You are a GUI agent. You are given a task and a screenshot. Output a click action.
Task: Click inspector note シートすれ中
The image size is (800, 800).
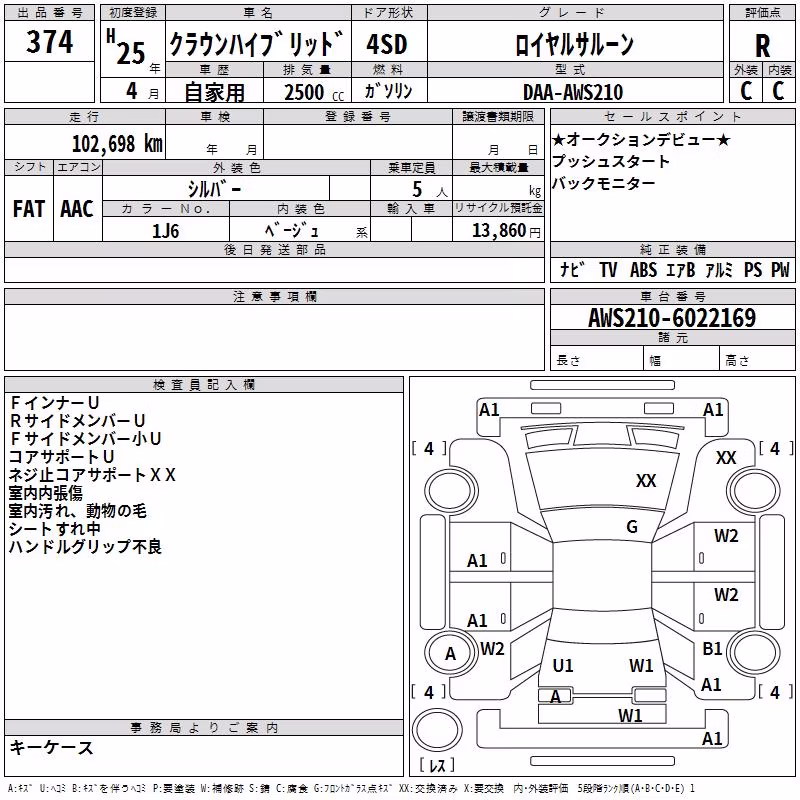pos(54,529)
